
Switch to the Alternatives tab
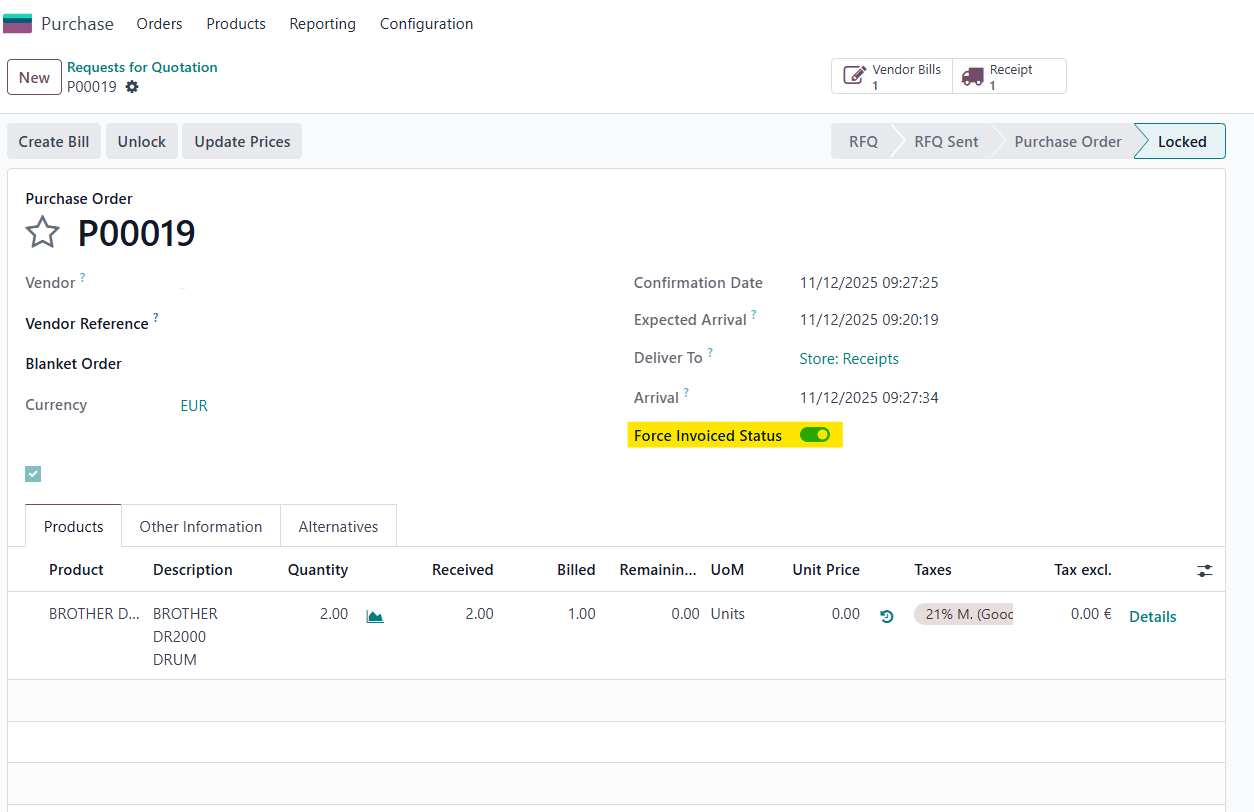(338, 526)
